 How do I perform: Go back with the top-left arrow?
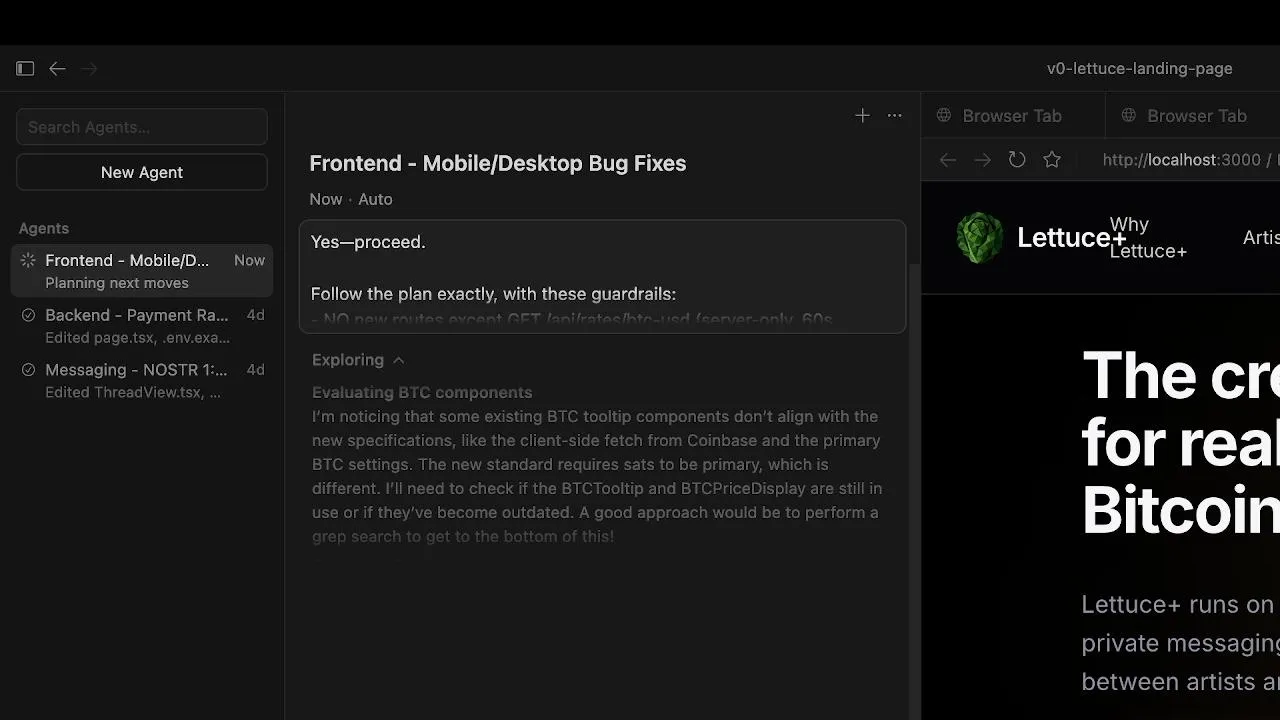coord(57,69)
